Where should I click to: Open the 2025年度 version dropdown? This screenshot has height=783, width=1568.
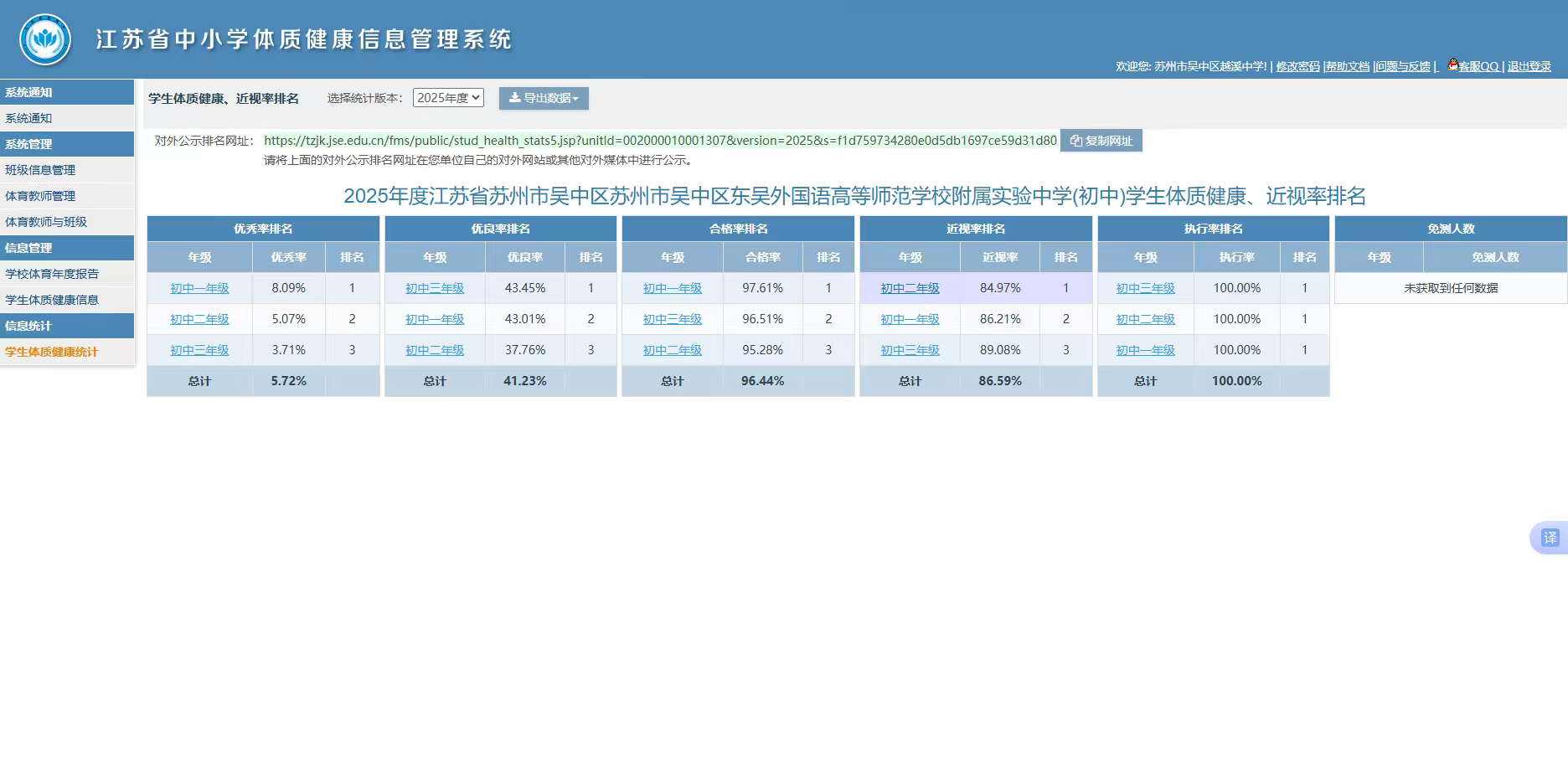(x=448, y=98)
